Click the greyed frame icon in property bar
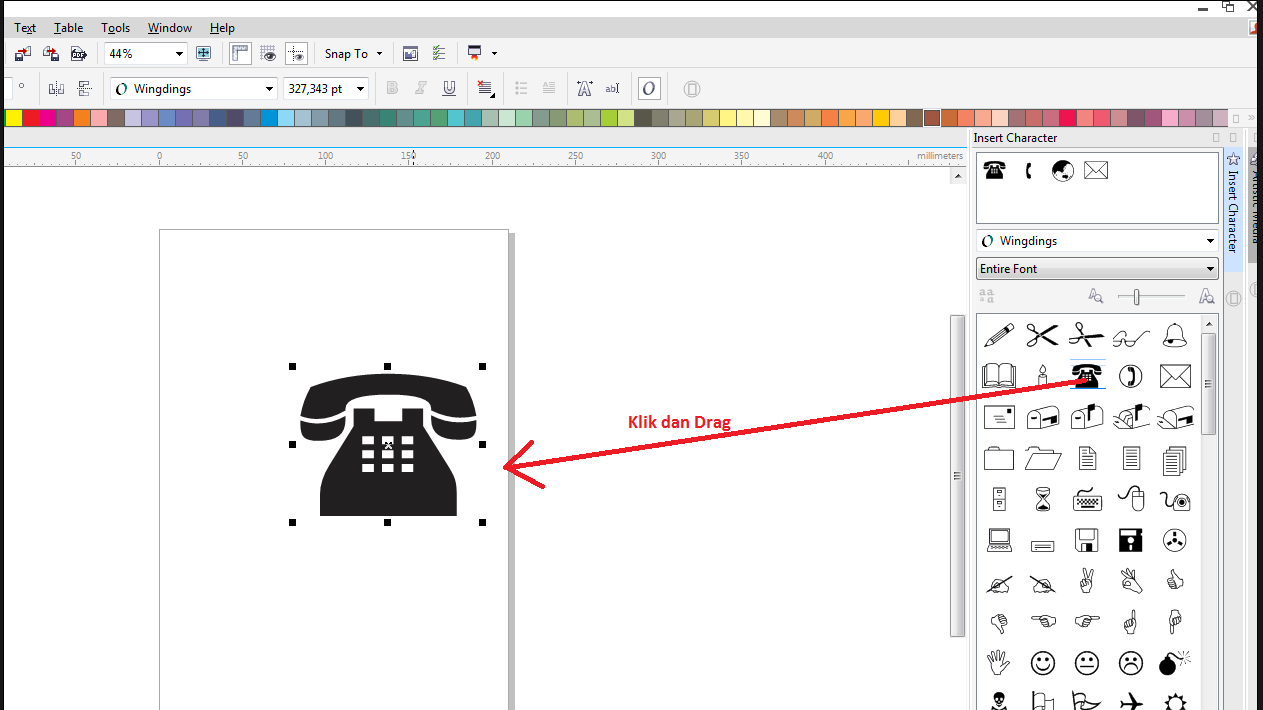Screen dimensions: 1263x710 pyautogui.click(x=691, y=89)
